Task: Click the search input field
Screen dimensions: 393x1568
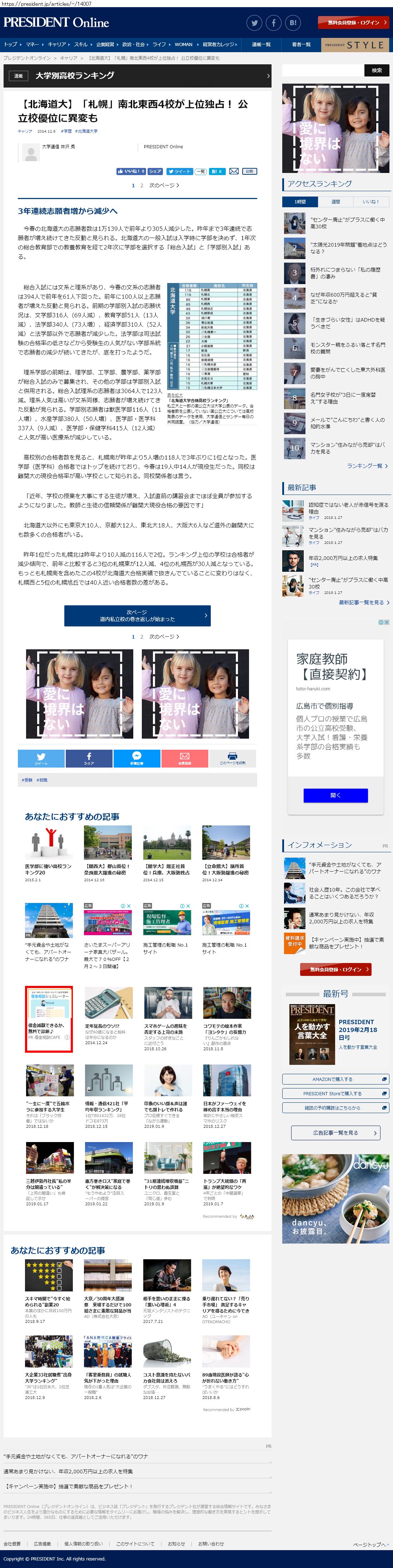Action: 322,71
